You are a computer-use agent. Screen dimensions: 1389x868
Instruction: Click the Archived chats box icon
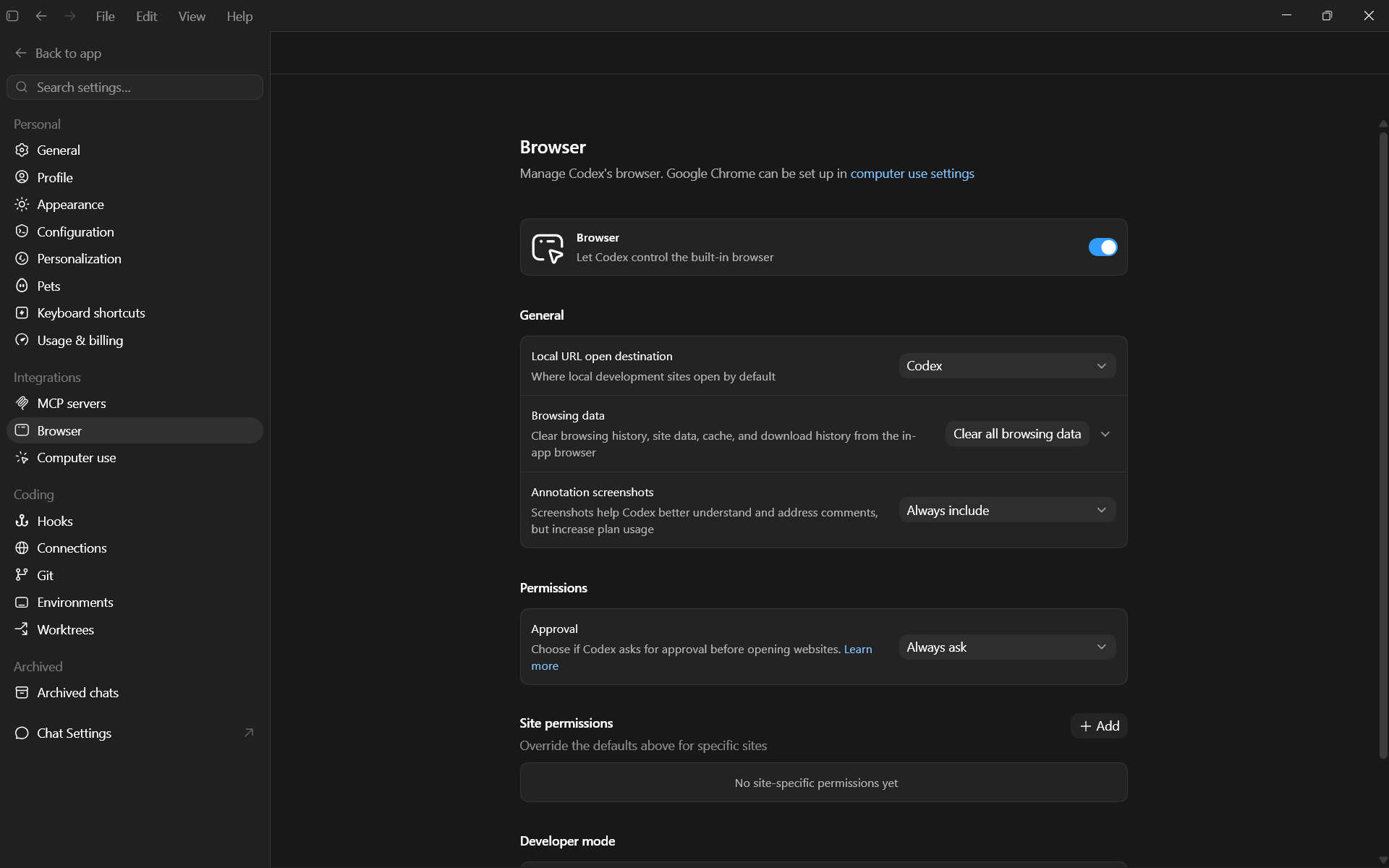(x=22, y=692)
